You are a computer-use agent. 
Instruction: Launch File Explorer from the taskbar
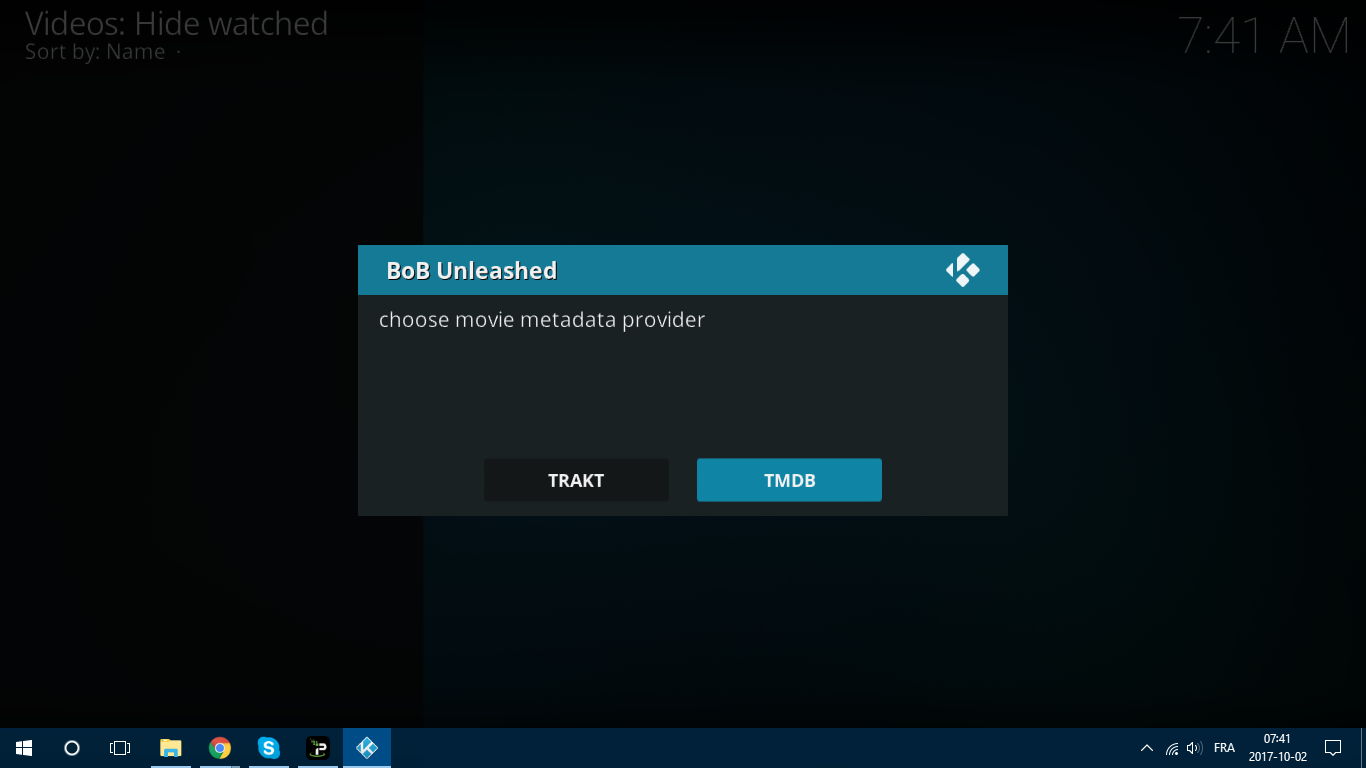171,748
